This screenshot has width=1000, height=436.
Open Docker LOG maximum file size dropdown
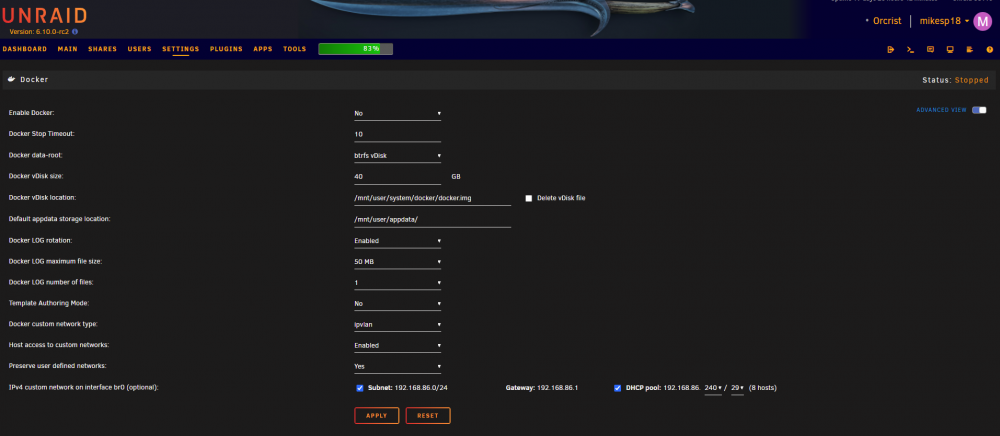tap(397, 261)
